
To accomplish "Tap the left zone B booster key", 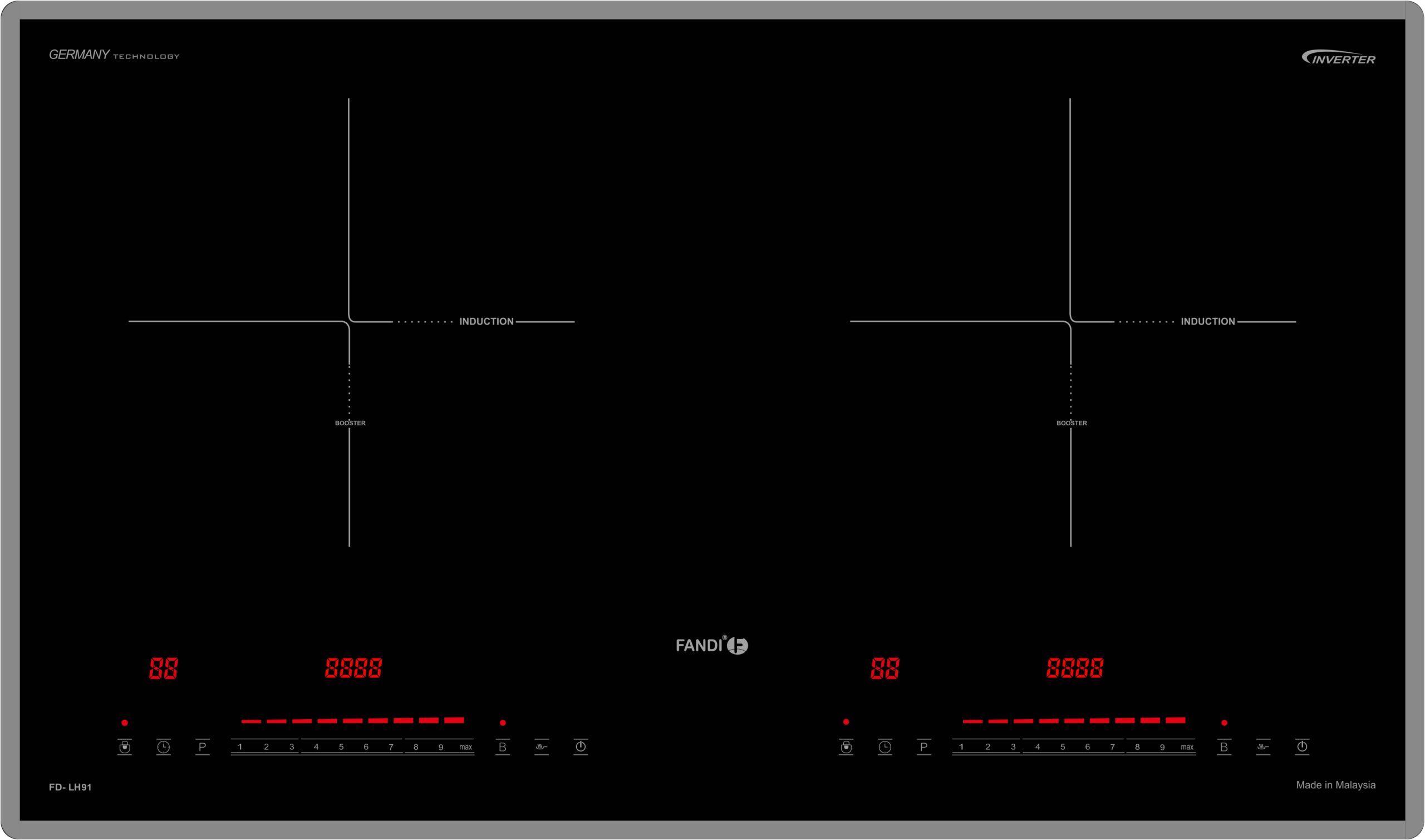I will pos(502,747).
